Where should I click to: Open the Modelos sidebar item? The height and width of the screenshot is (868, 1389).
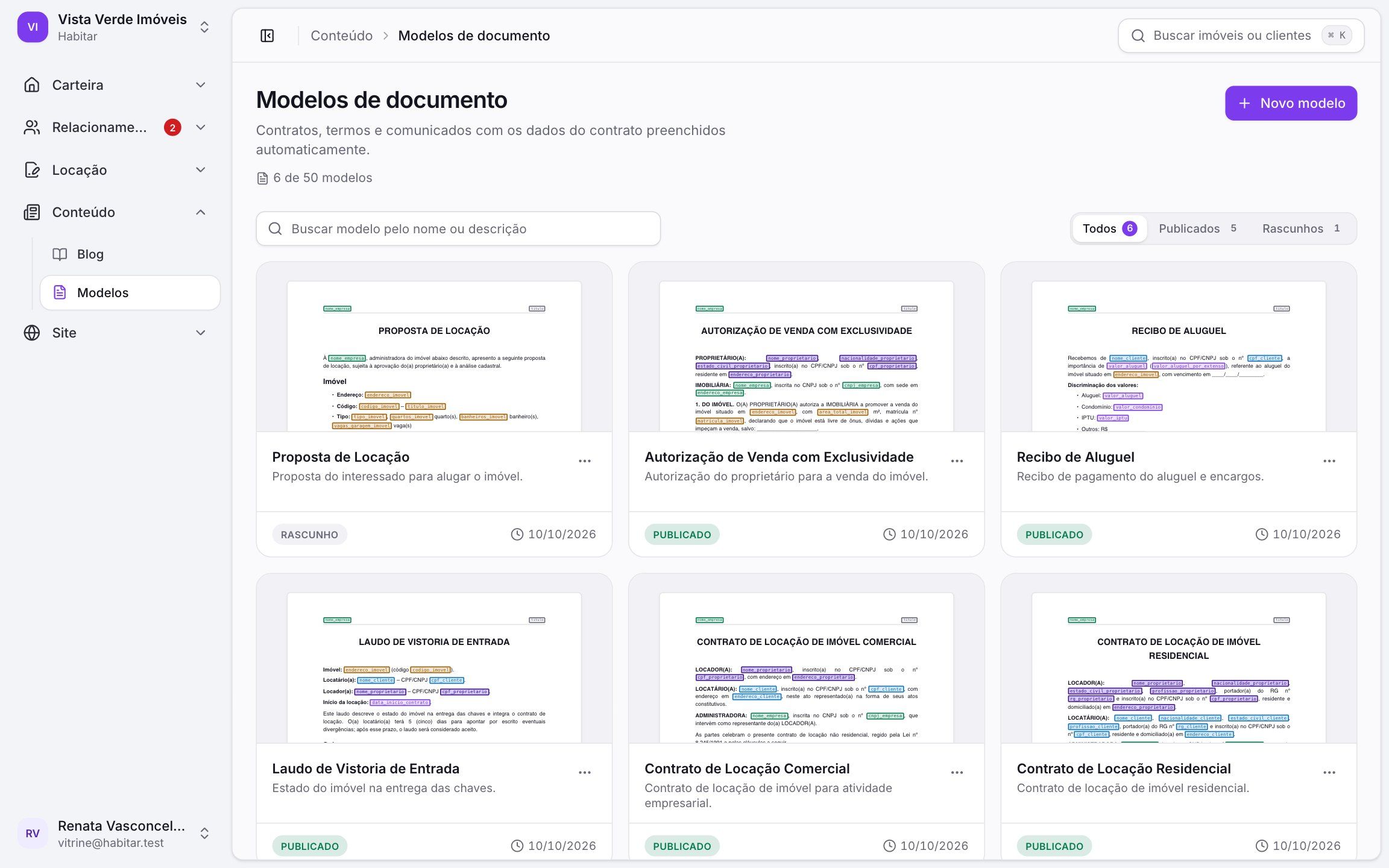pyautogui.click(x=130, y=293)
